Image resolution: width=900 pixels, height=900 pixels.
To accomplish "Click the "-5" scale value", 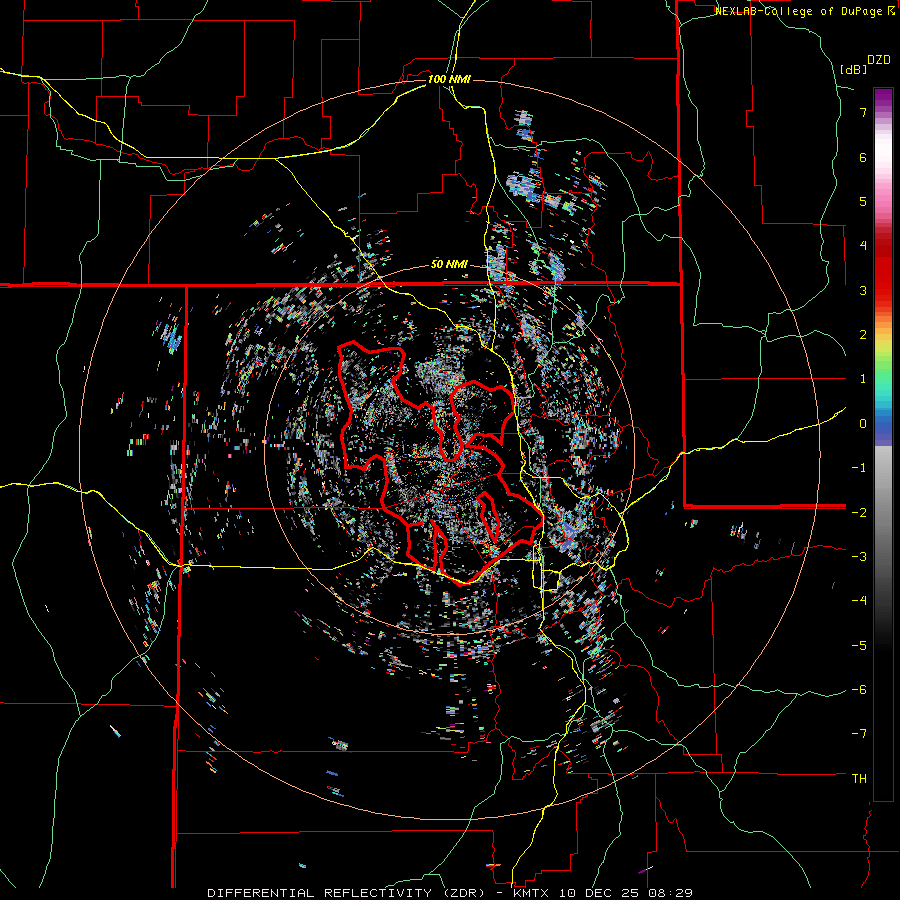I will (x=859, y=645).
